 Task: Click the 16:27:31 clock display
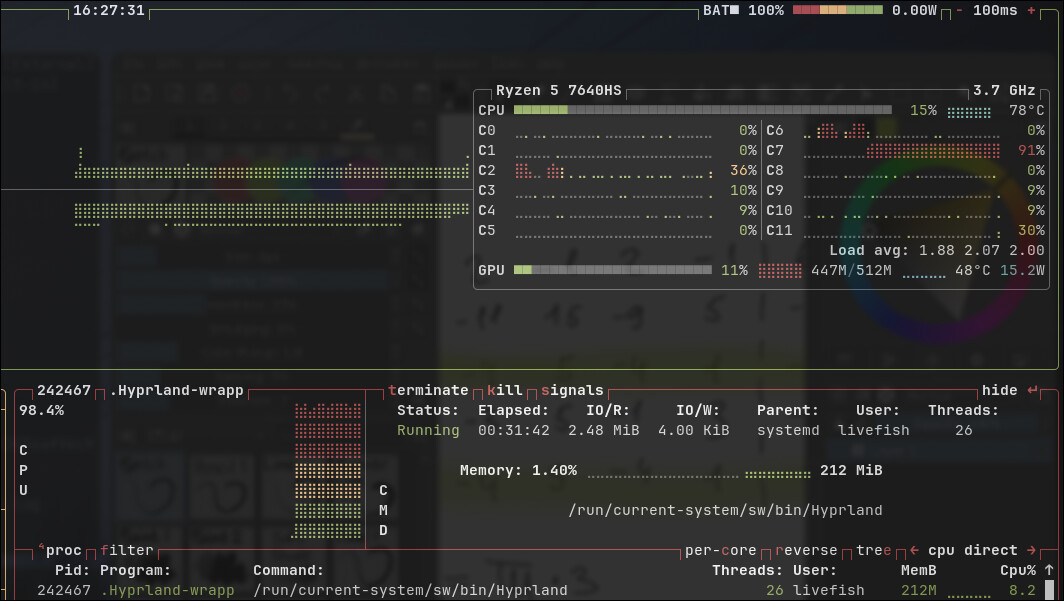(x=109, y=11)
